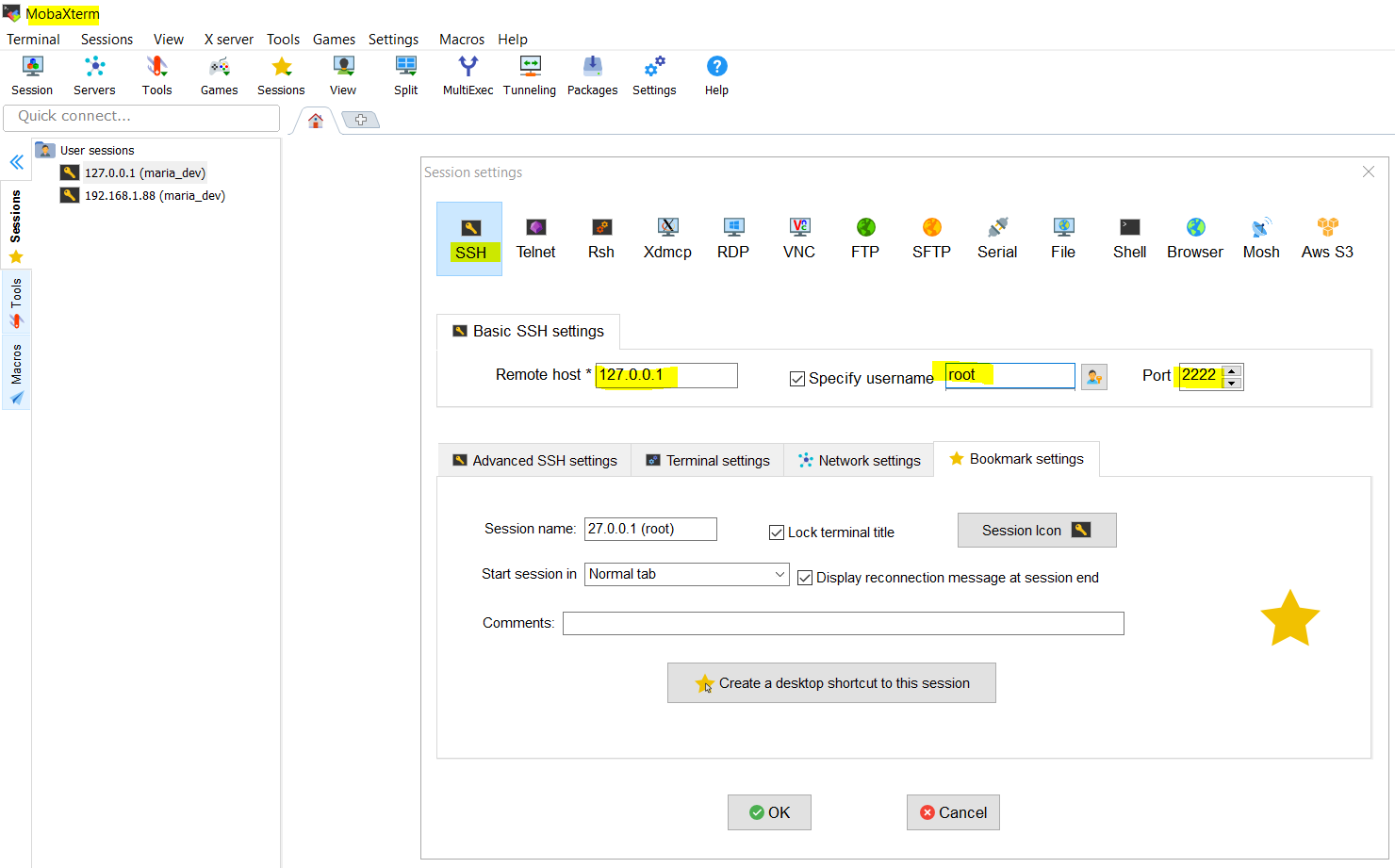This screenshot has height=868, width=1395.
Task: Select the Aws S3 session type
Action: tap(1327, 238)
